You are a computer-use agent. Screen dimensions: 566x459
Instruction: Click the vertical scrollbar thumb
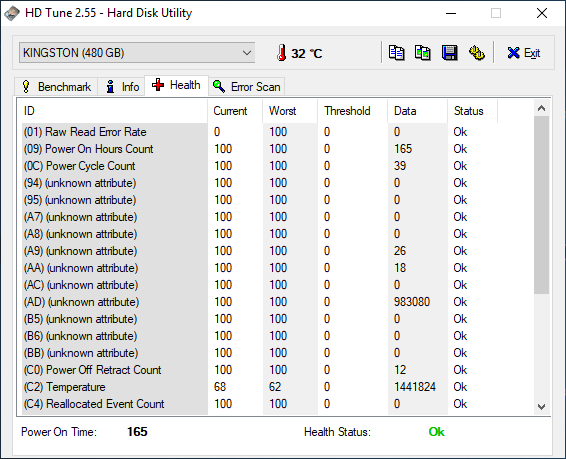pos(541,205)
